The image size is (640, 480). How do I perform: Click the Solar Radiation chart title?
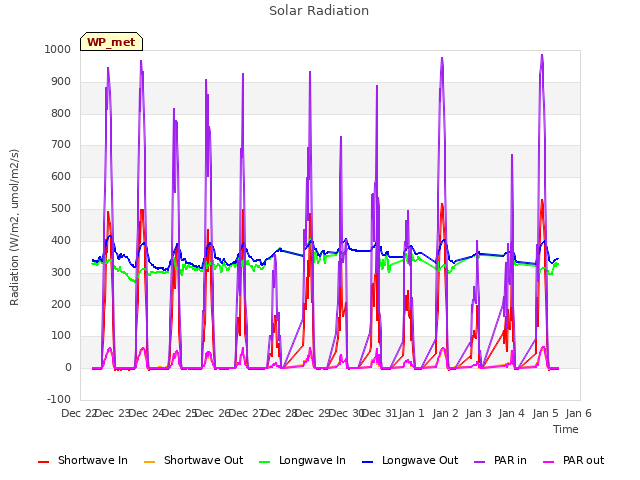[319, 11]
